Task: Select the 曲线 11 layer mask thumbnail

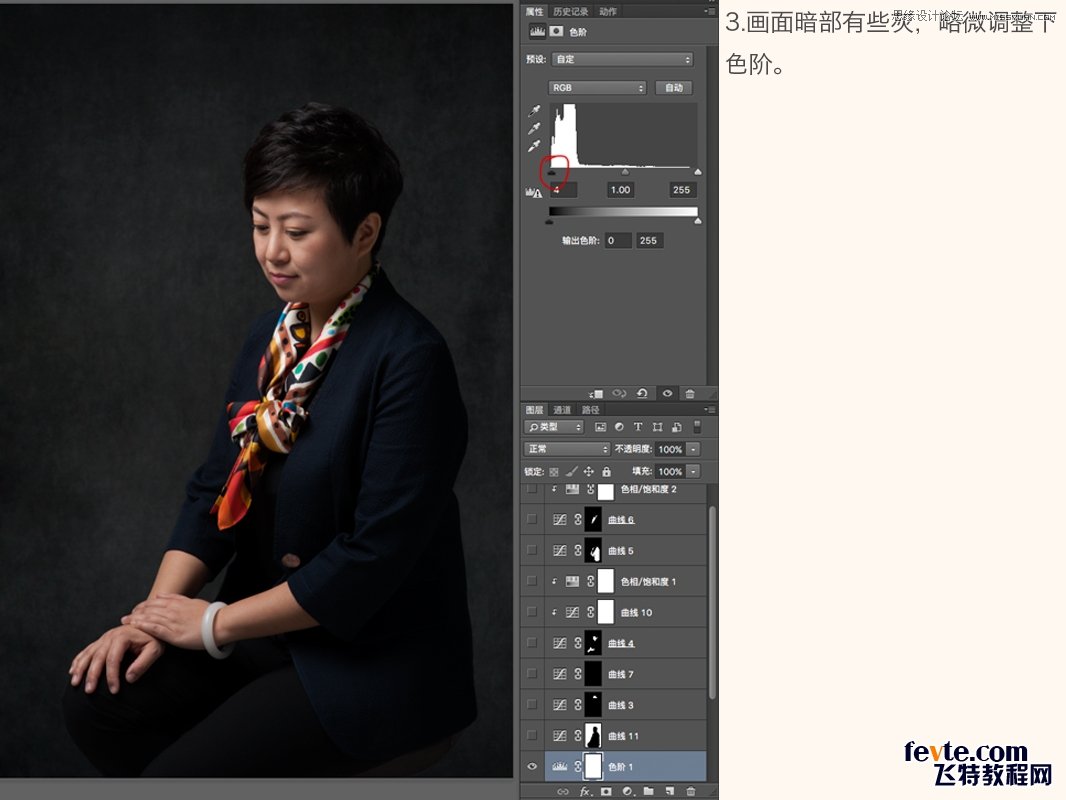Action: (593, 735)
